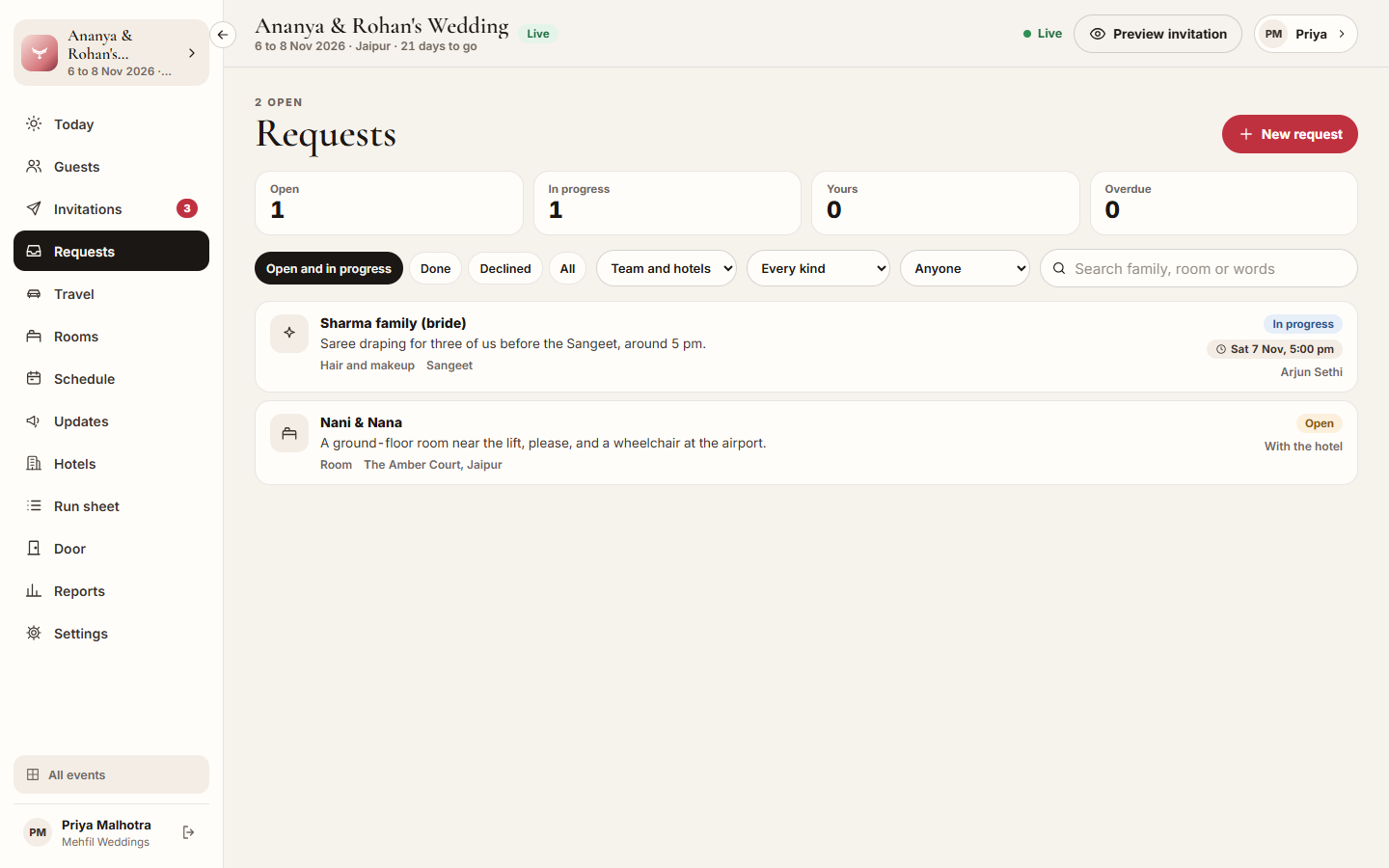The image size is (1389, 868).
Task: Click the list icon beside Run sheet
Action: [x=34, y=505]
